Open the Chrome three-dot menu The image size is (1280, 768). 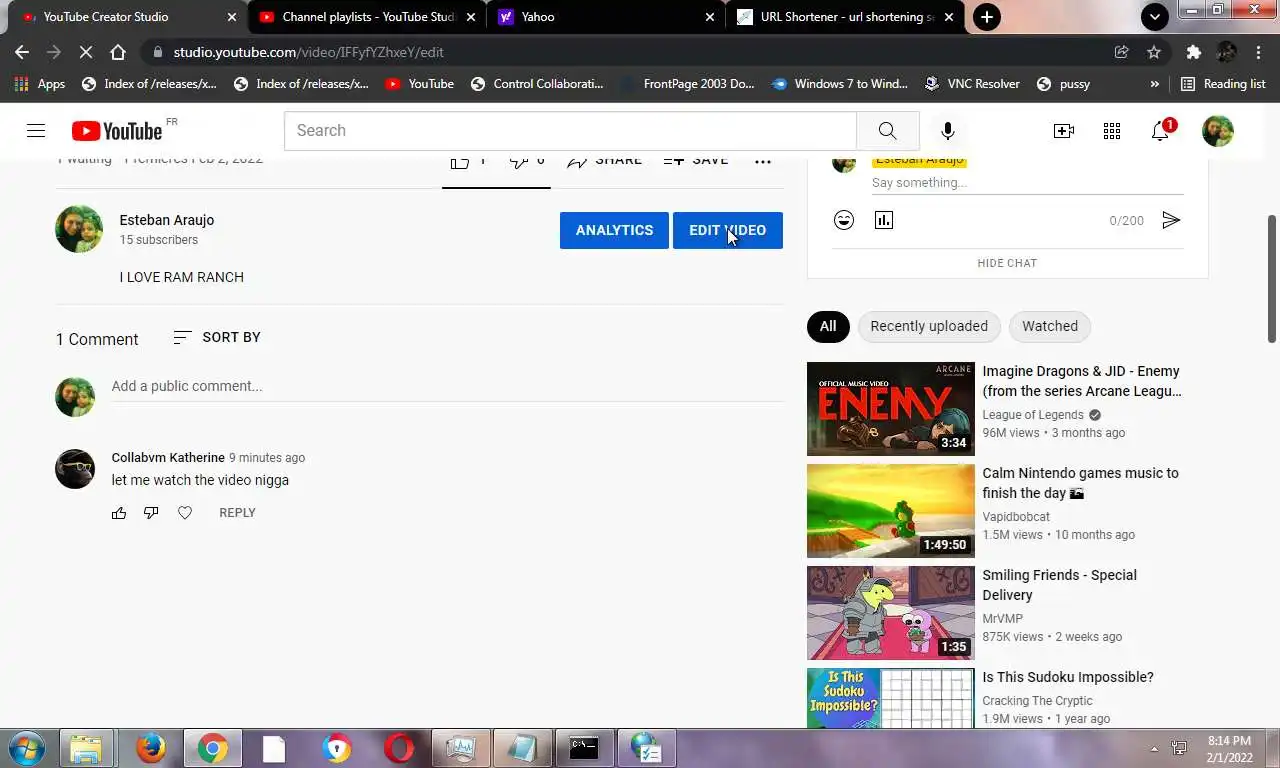(1259, 52)
